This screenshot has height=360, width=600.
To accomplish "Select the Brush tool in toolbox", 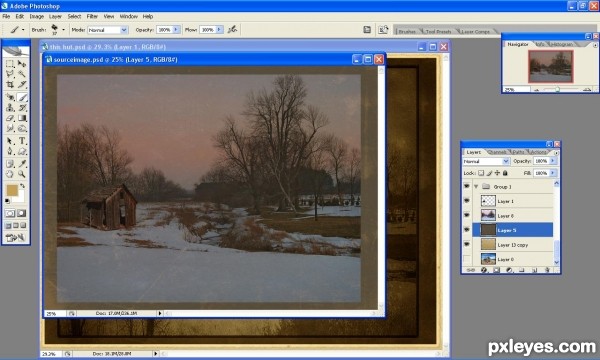I will click(x=22, y=97).
